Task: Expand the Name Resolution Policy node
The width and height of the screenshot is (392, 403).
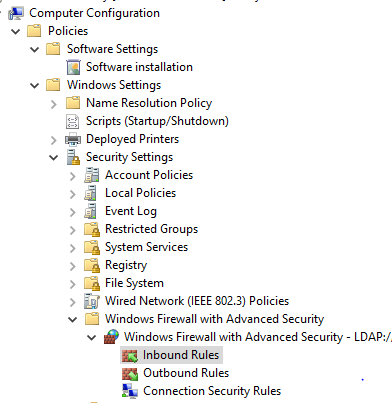Action: click(x=54, y=104)
